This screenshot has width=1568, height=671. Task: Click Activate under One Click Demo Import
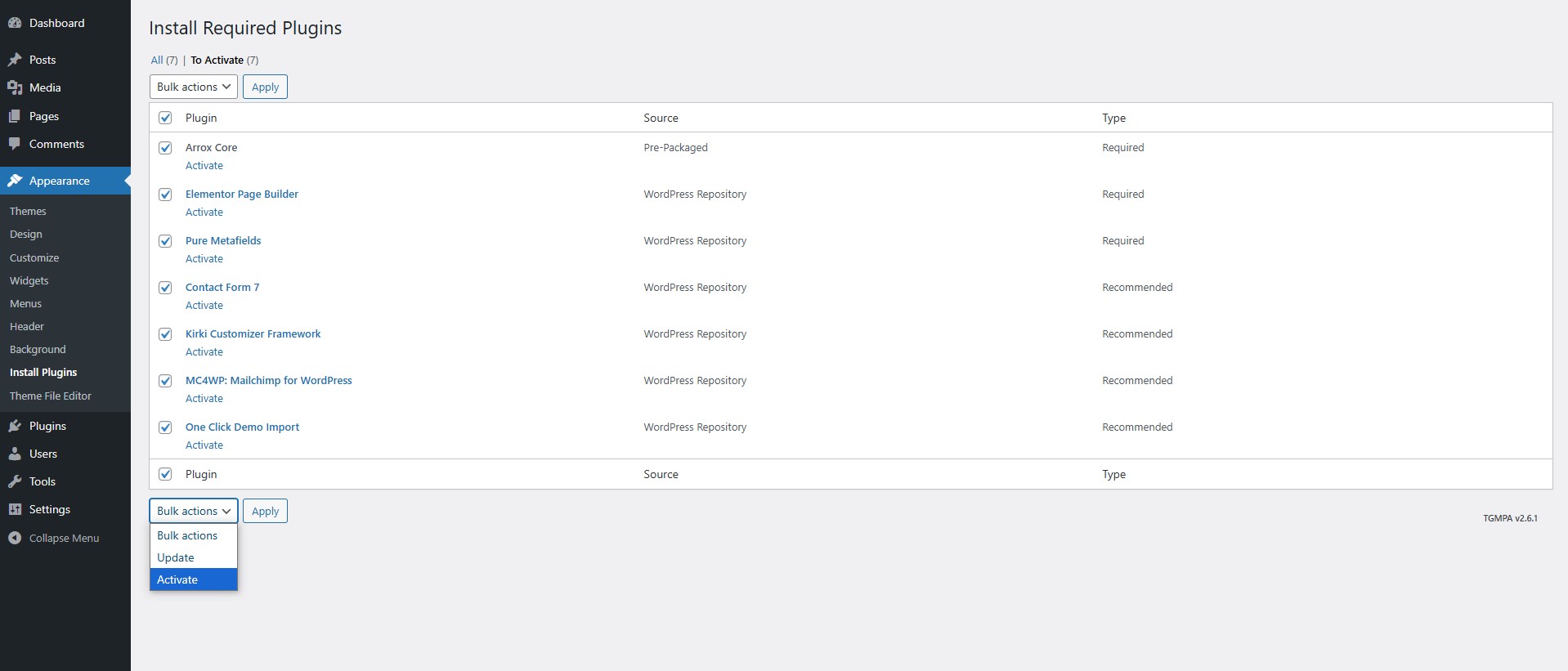[x=204, y=445]
